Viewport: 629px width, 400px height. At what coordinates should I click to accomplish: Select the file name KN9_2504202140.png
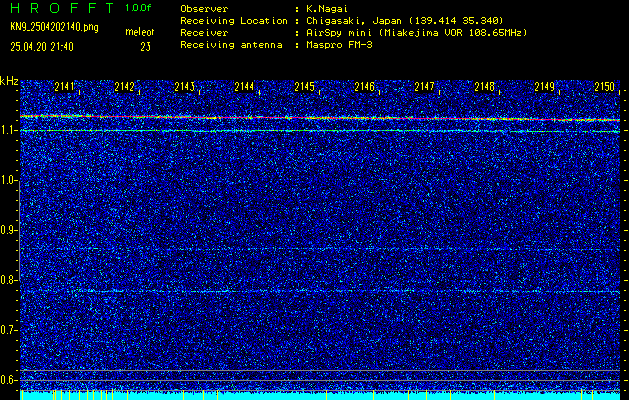[x=55, y=27]
